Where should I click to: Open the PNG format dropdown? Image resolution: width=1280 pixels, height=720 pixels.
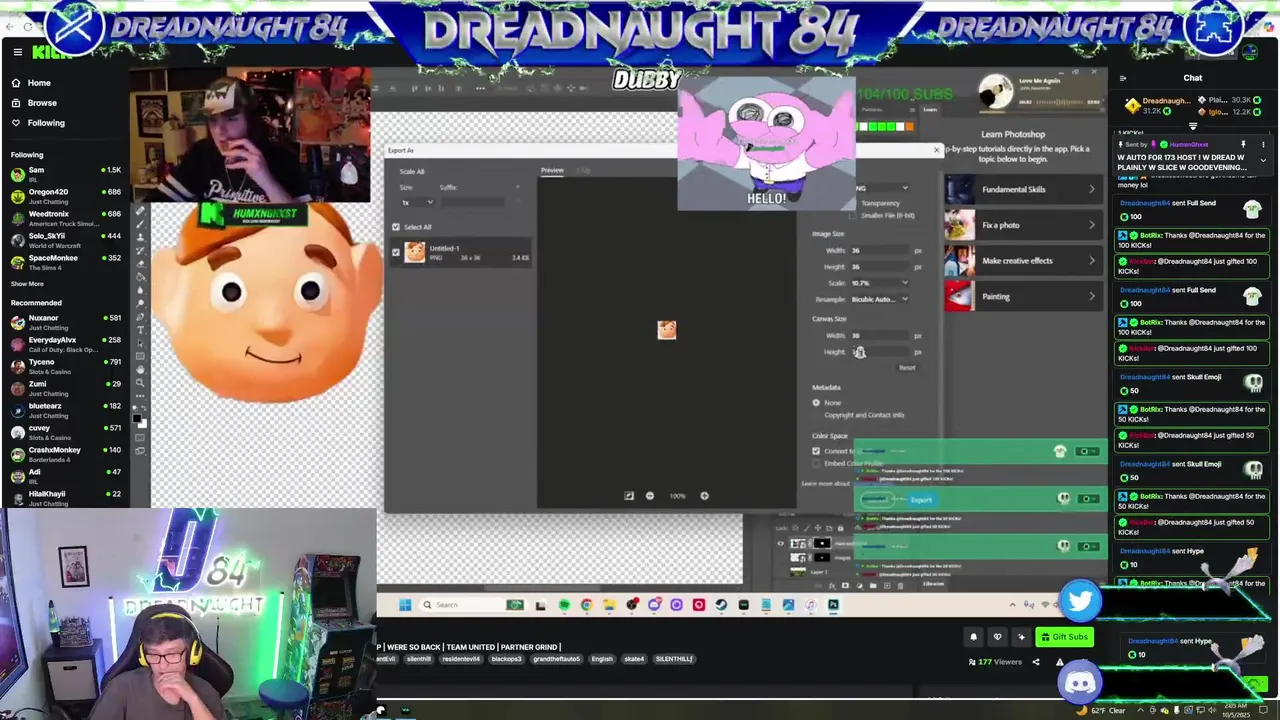pyautogui.click(x=883, y=188)
